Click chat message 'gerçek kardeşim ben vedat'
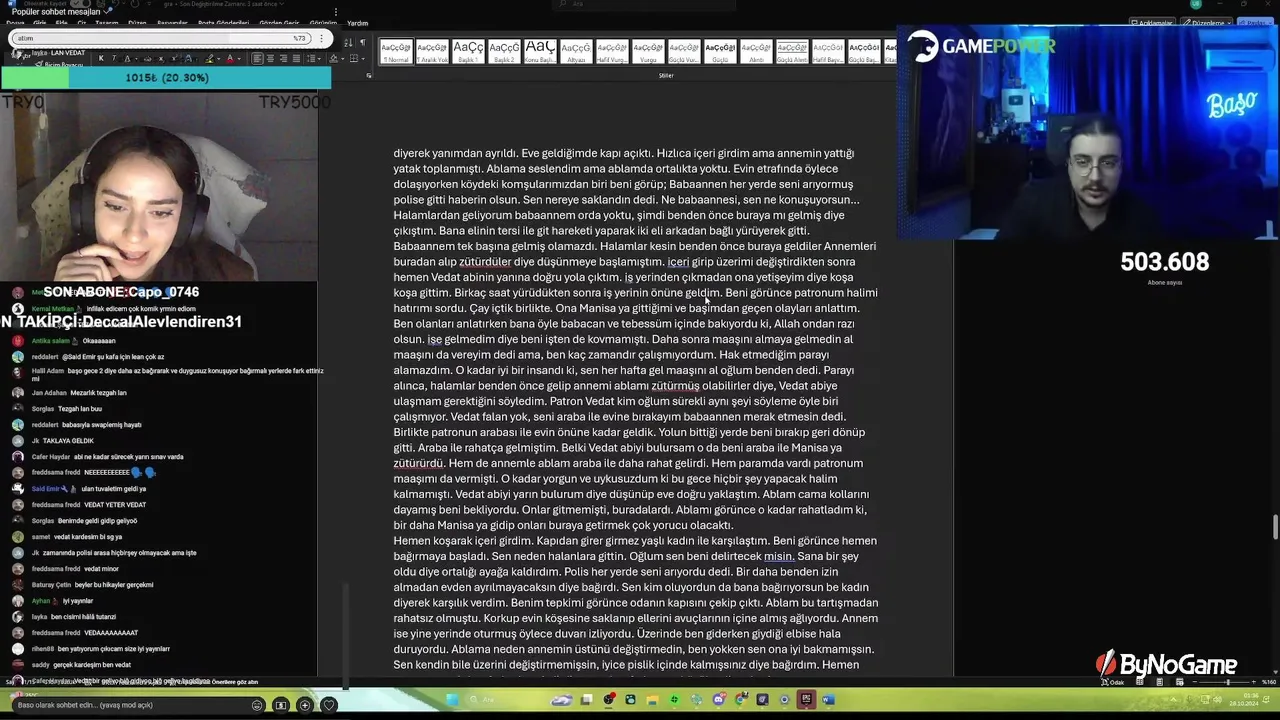 (94, 665)
